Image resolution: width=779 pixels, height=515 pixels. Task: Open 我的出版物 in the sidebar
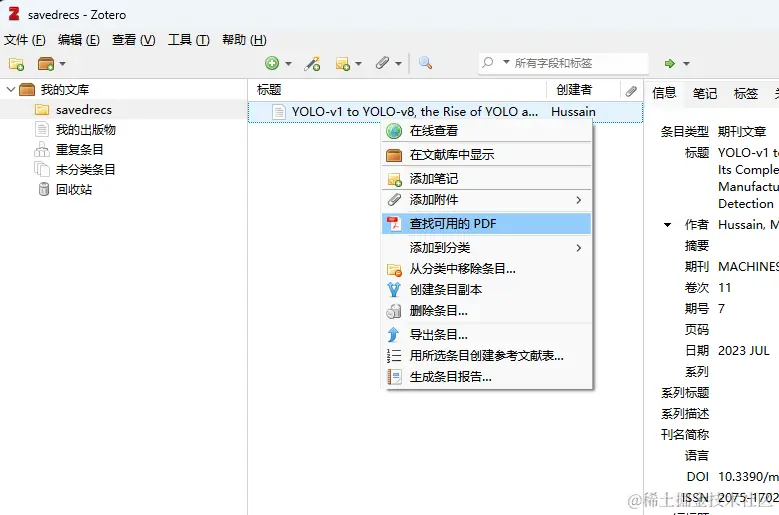tap(85, 130)
